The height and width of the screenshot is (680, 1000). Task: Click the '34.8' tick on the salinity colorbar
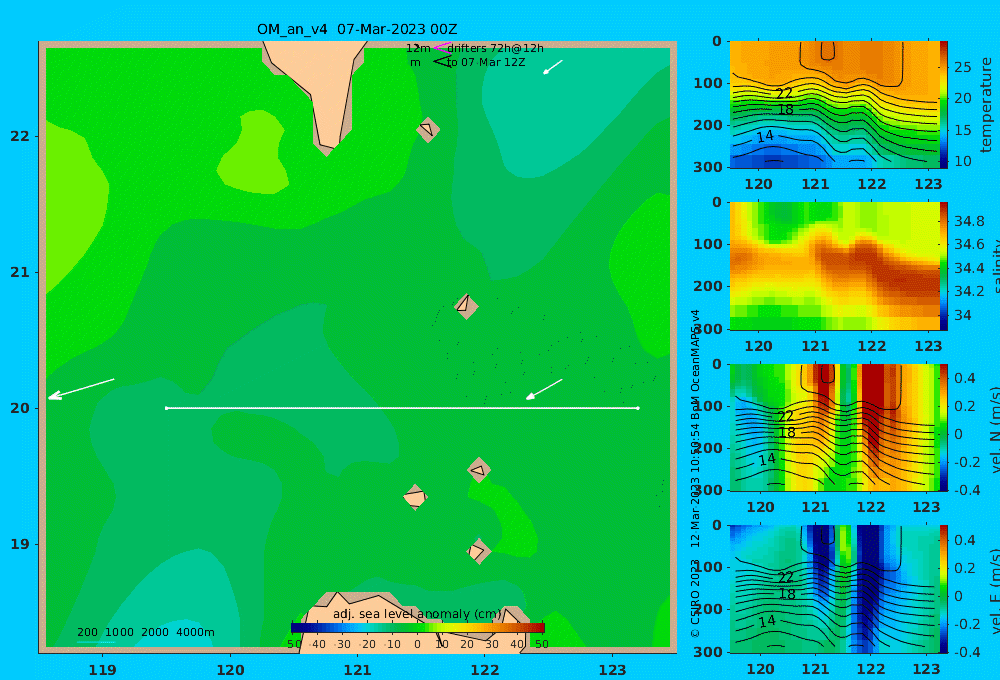969,221
